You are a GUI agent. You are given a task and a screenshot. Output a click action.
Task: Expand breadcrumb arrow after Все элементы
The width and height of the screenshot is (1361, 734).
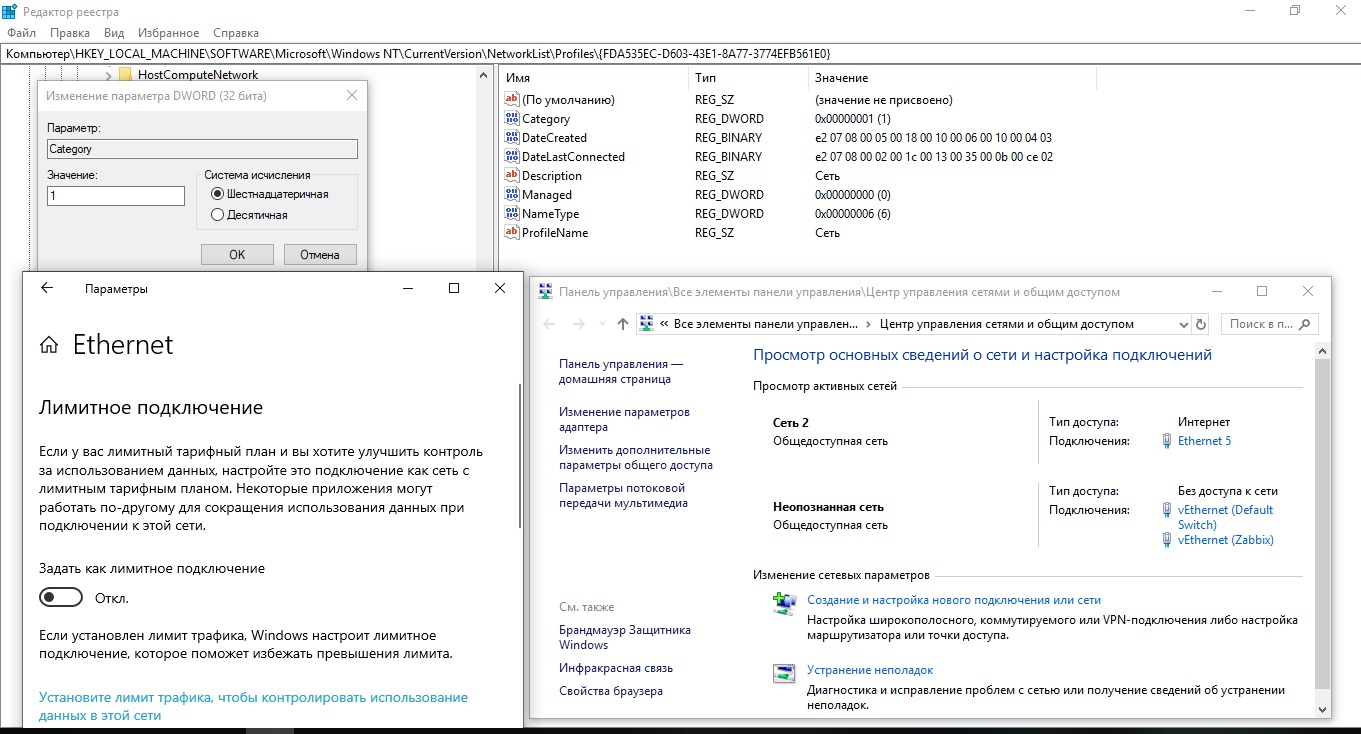click(x=868, y=324)
